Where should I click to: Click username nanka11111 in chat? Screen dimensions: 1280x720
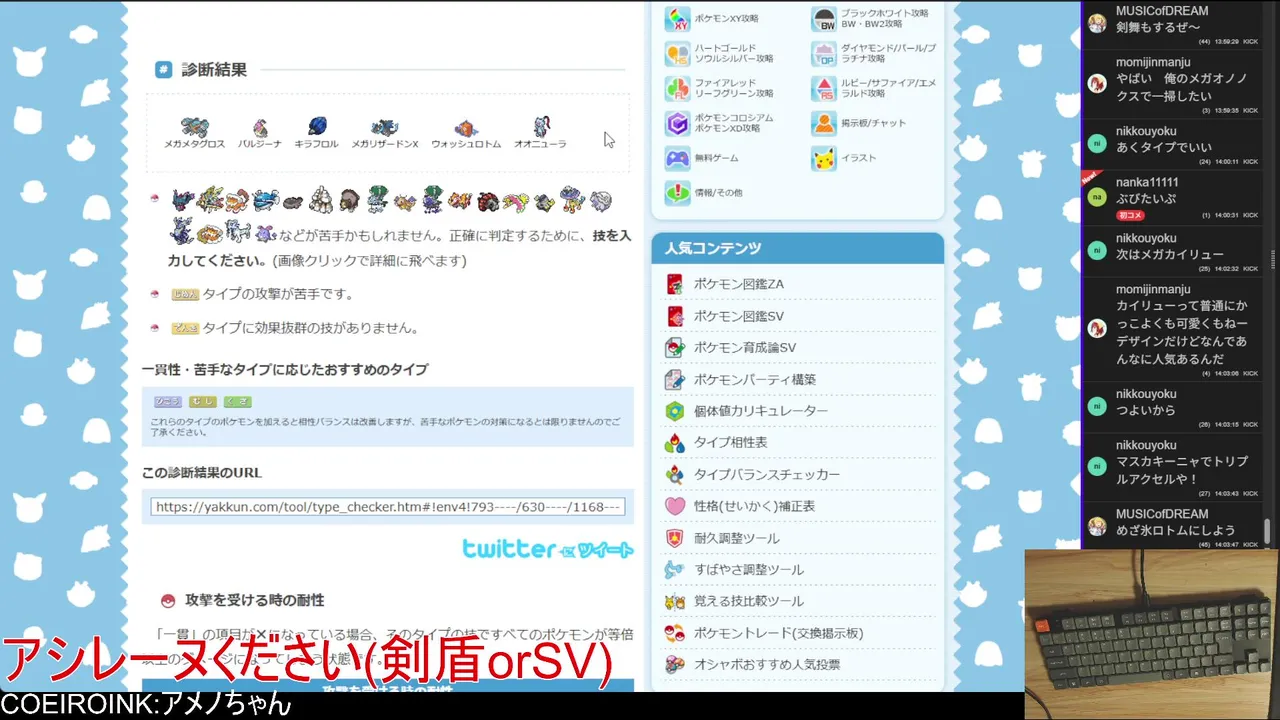pyautogui.click(x=1147, y=182)
